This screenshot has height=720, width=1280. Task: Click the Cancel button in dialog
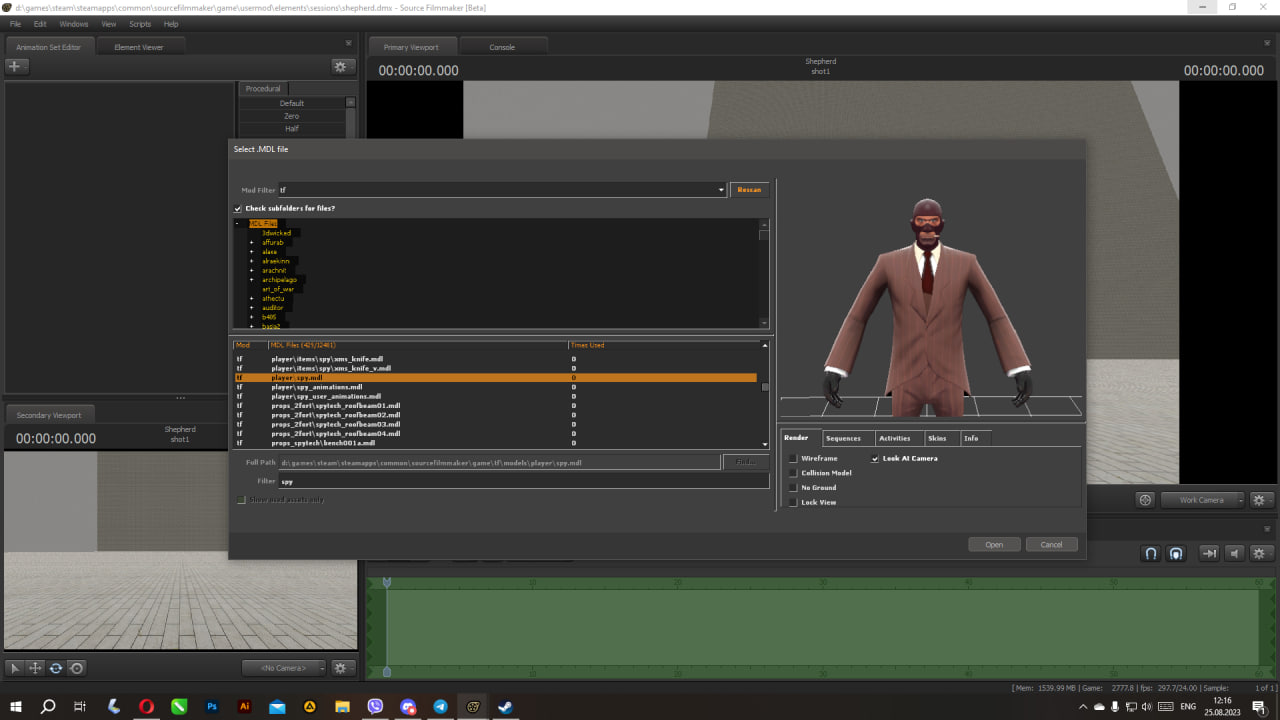1051,545
